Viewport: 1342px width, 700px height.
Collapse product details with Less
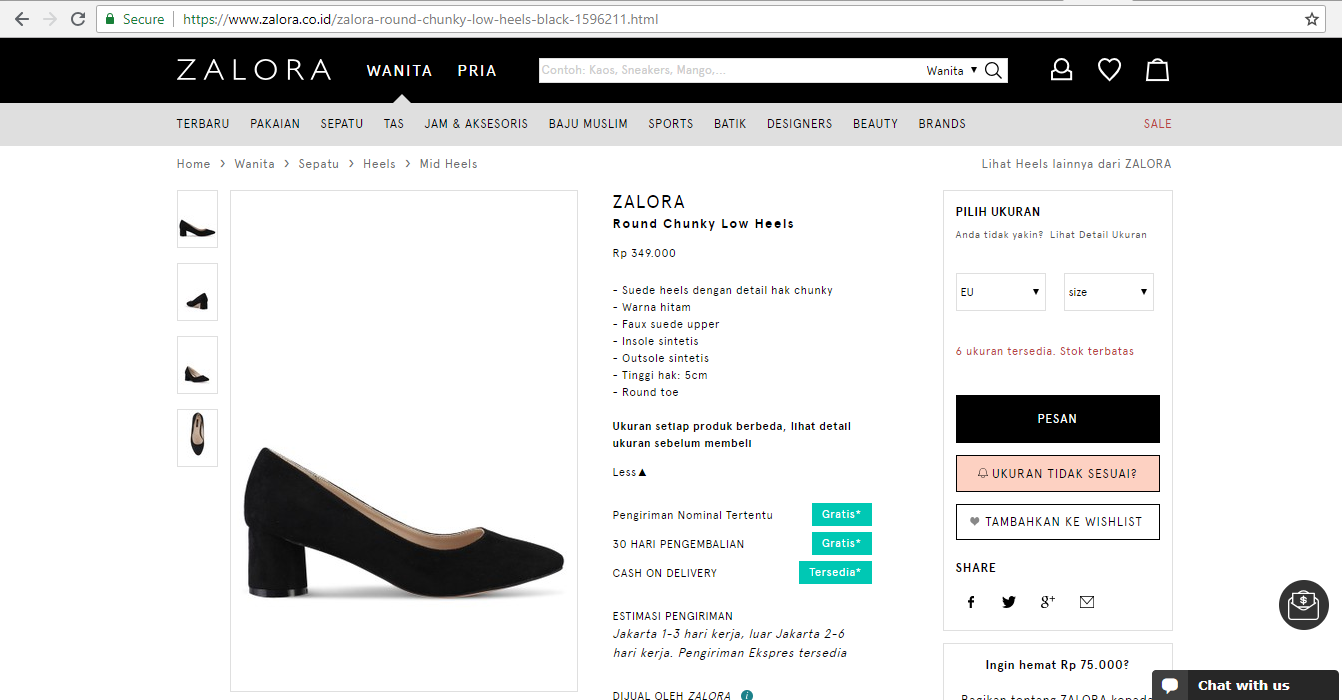pyautogui.click(x=629, y=472)
